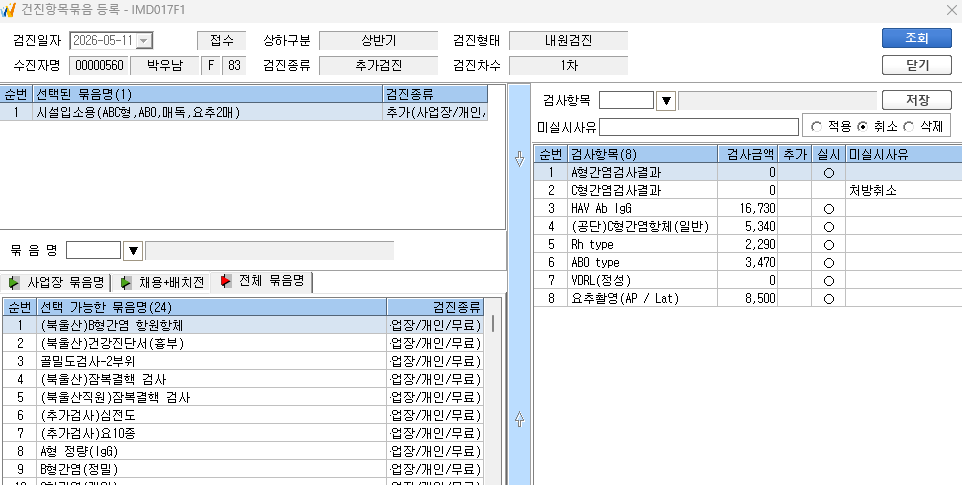
Task: Select the 적용 radio button
Action: click(816, 127)
